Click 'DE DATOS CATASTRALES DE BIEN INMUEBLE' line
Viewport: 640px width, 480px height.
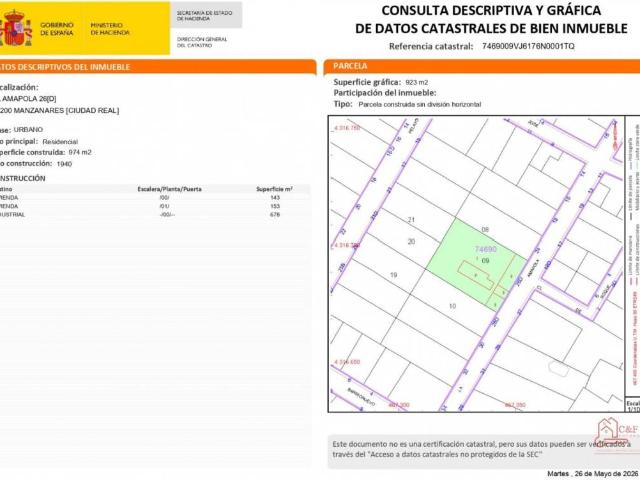pyautogui.click(x=491, y=29)
